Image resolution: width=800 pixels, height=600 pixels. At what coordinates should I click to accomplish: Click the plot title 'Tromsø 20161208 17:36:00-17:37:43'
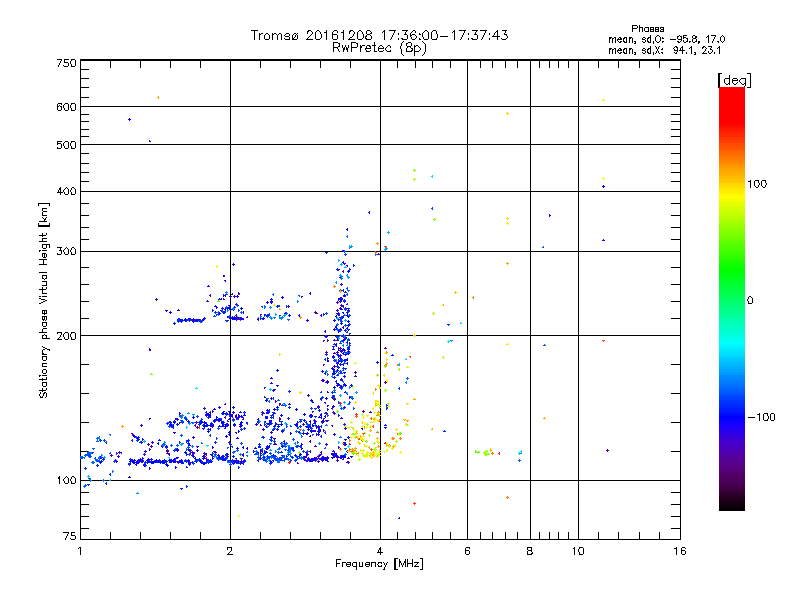(379, 35)
